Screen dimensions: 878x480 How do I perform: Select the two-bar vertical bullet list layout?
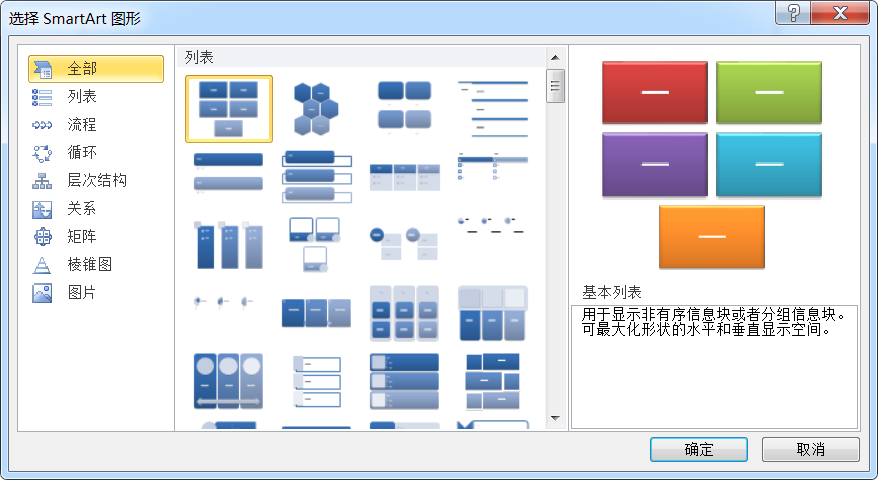pos(228,173)
